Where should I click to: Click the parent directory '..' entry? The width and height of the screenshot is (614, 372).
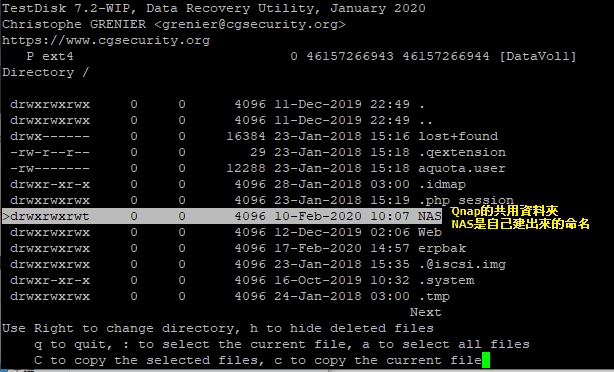[425, 121]
